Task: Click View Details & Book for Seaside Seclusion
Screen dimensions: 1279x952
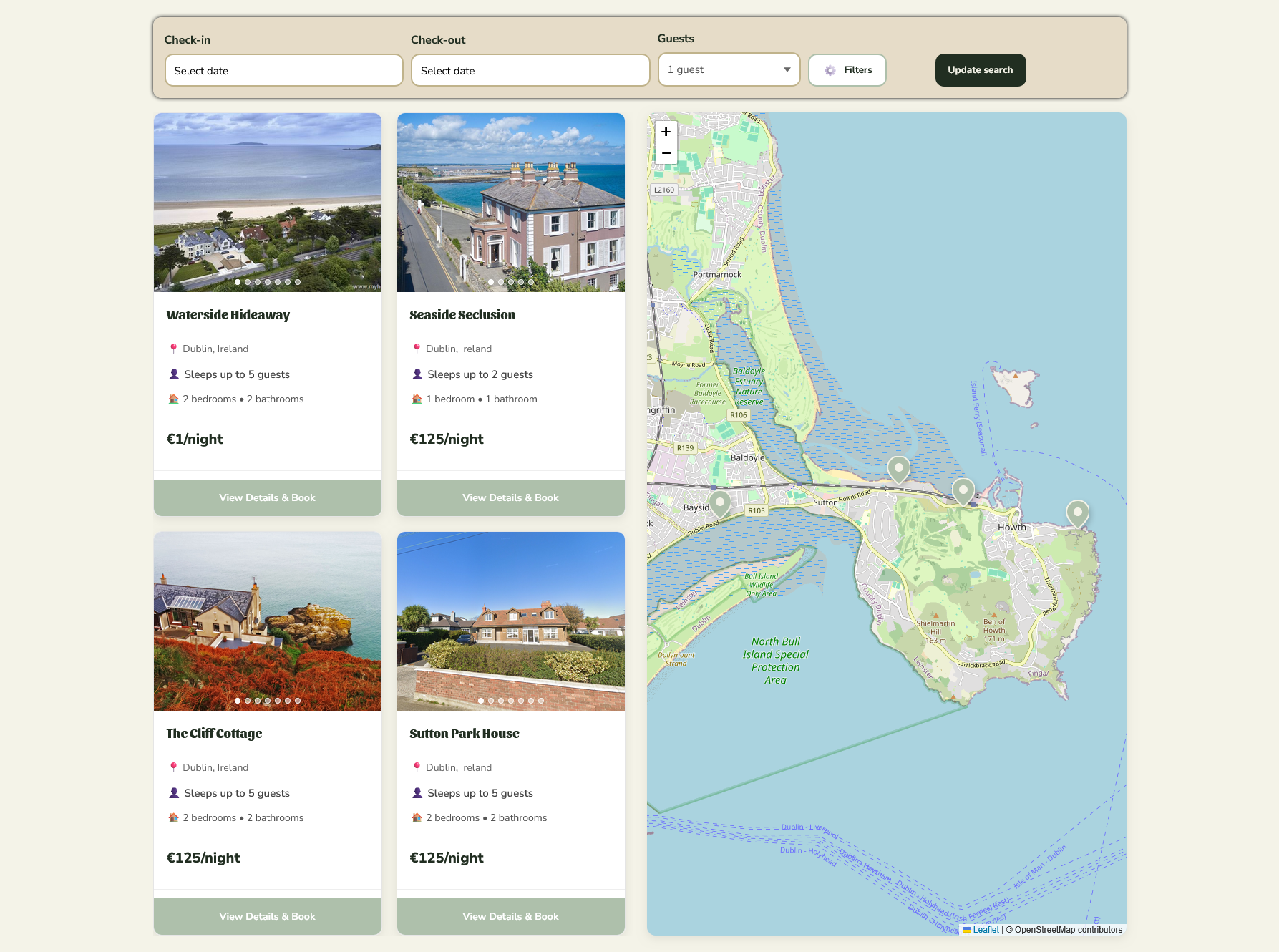Action: click(x=510, y=497)
